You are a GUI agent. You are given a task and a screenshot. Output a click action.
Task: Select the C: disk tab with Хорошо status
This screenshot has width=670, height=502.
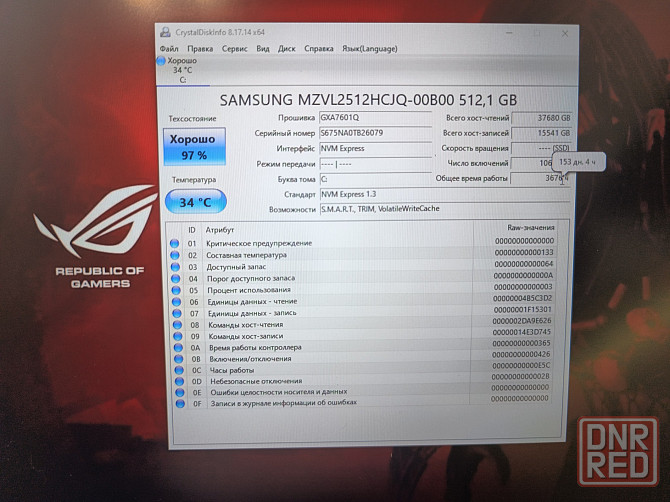182,70
